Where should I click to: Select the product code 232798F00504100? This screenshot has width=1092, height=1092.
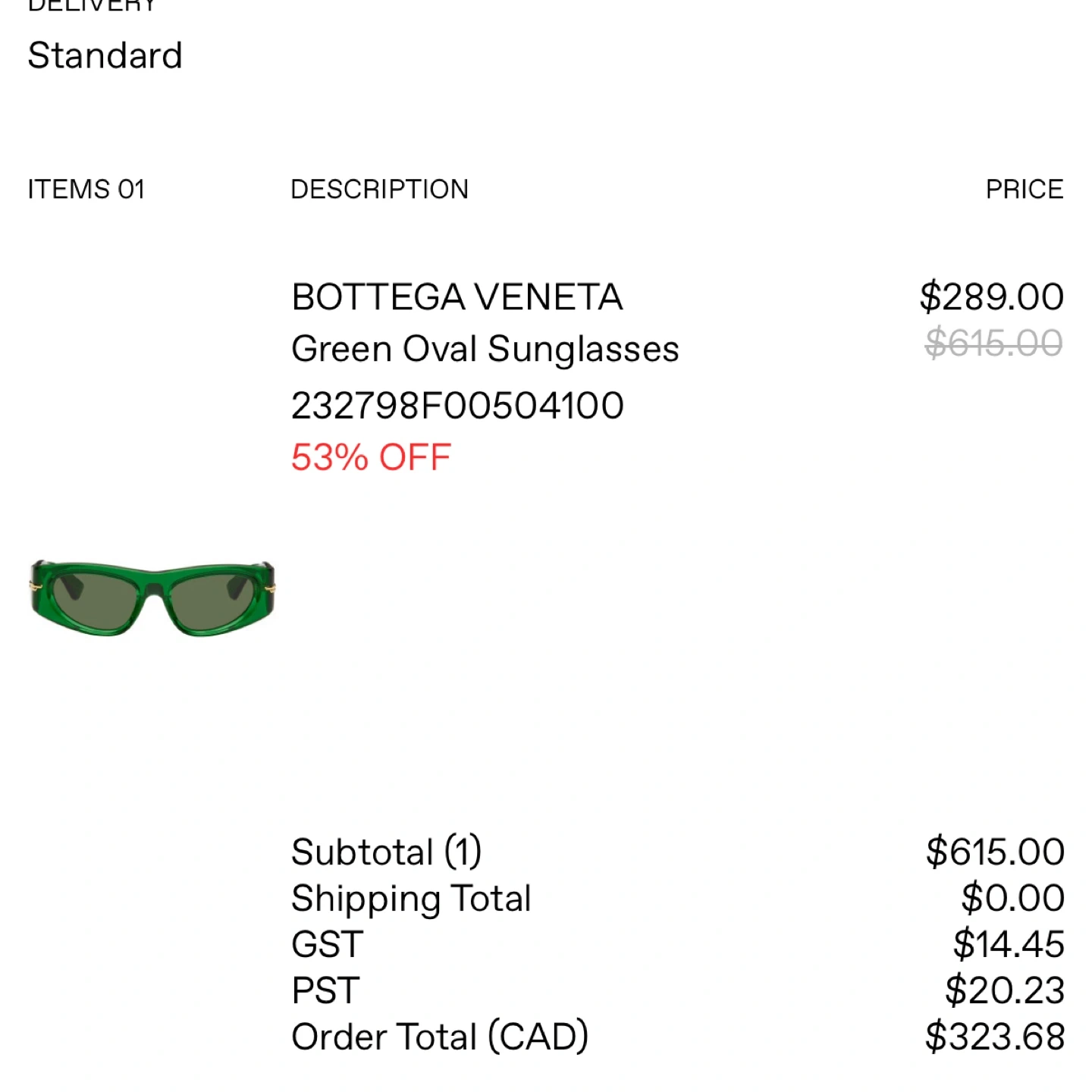(x=457, y=406)
